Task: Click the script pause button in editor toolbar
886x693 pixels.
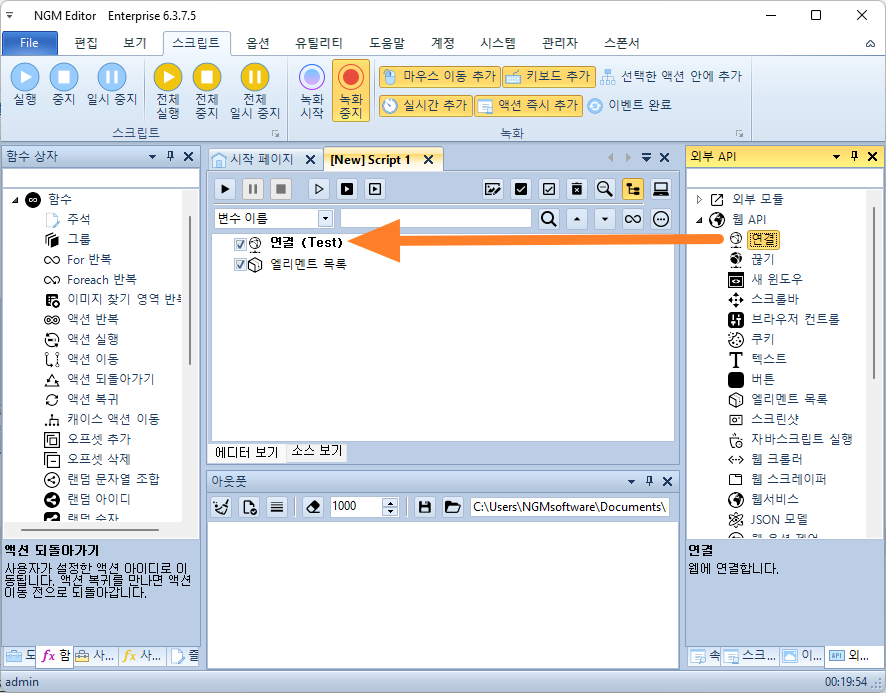Action: (x=253, y=189)
